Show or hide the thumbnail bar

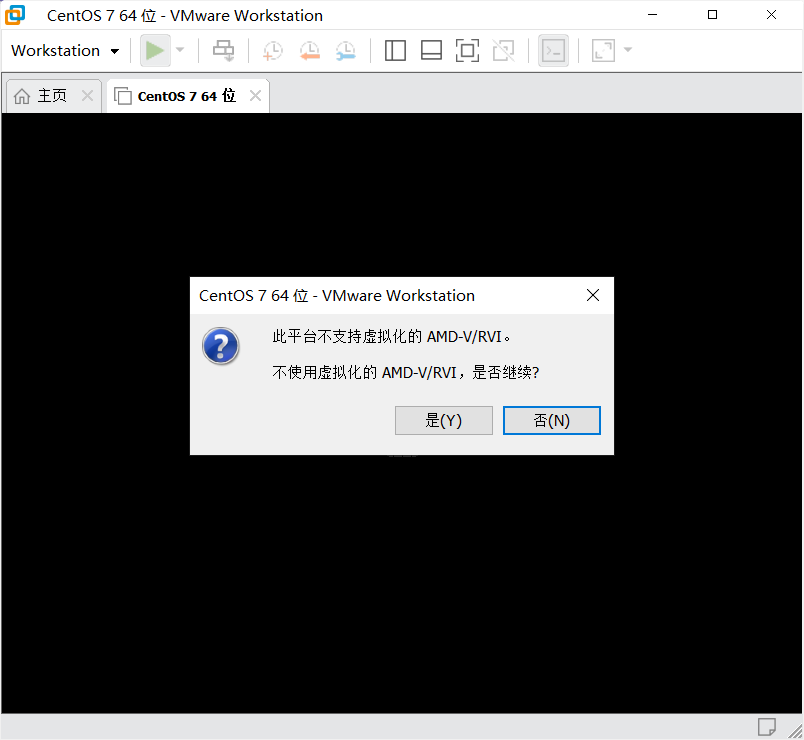[431, 49]
